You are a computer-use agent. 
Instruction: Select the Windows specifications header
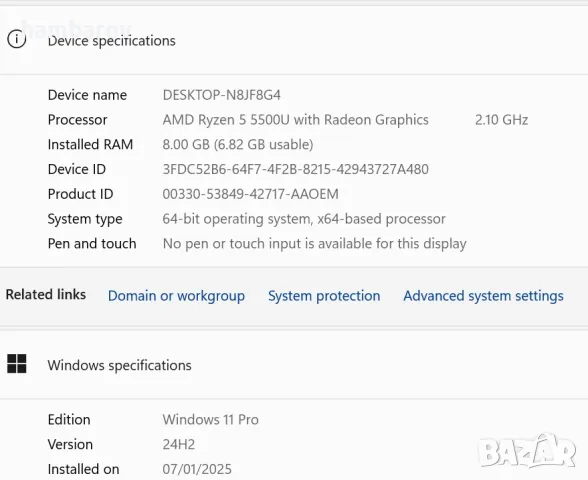[x=119, y=365]
